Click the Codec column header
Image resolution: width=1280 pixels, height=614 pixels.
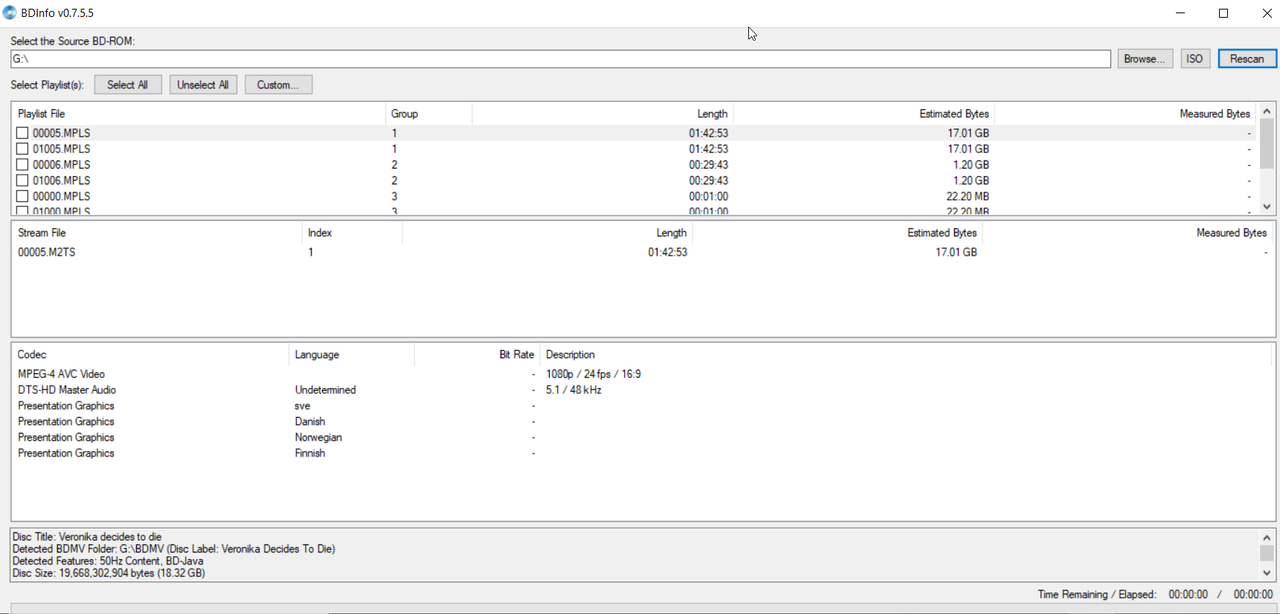[150, 355]
